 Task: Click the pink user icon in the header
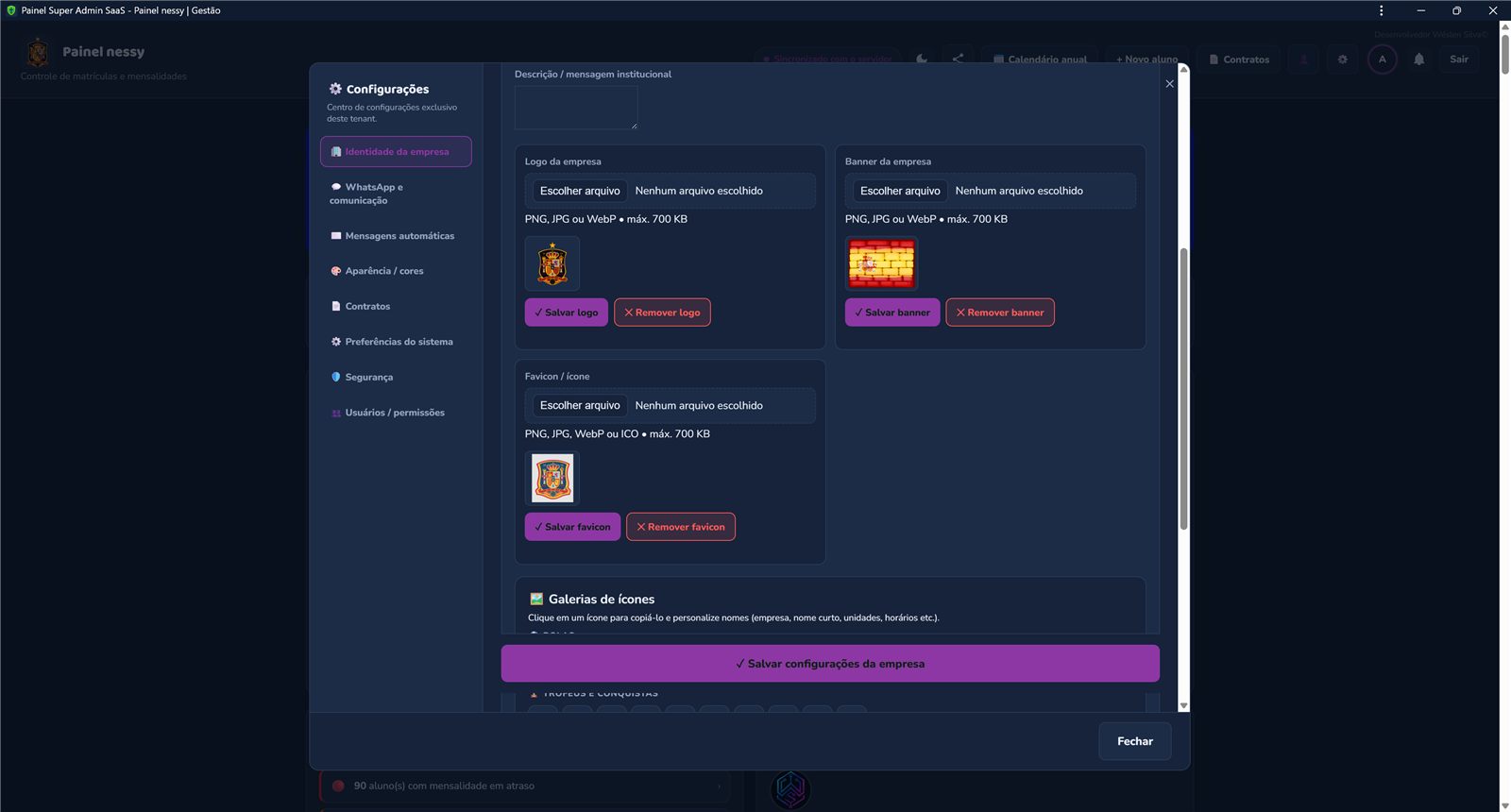click(1304, 59)
